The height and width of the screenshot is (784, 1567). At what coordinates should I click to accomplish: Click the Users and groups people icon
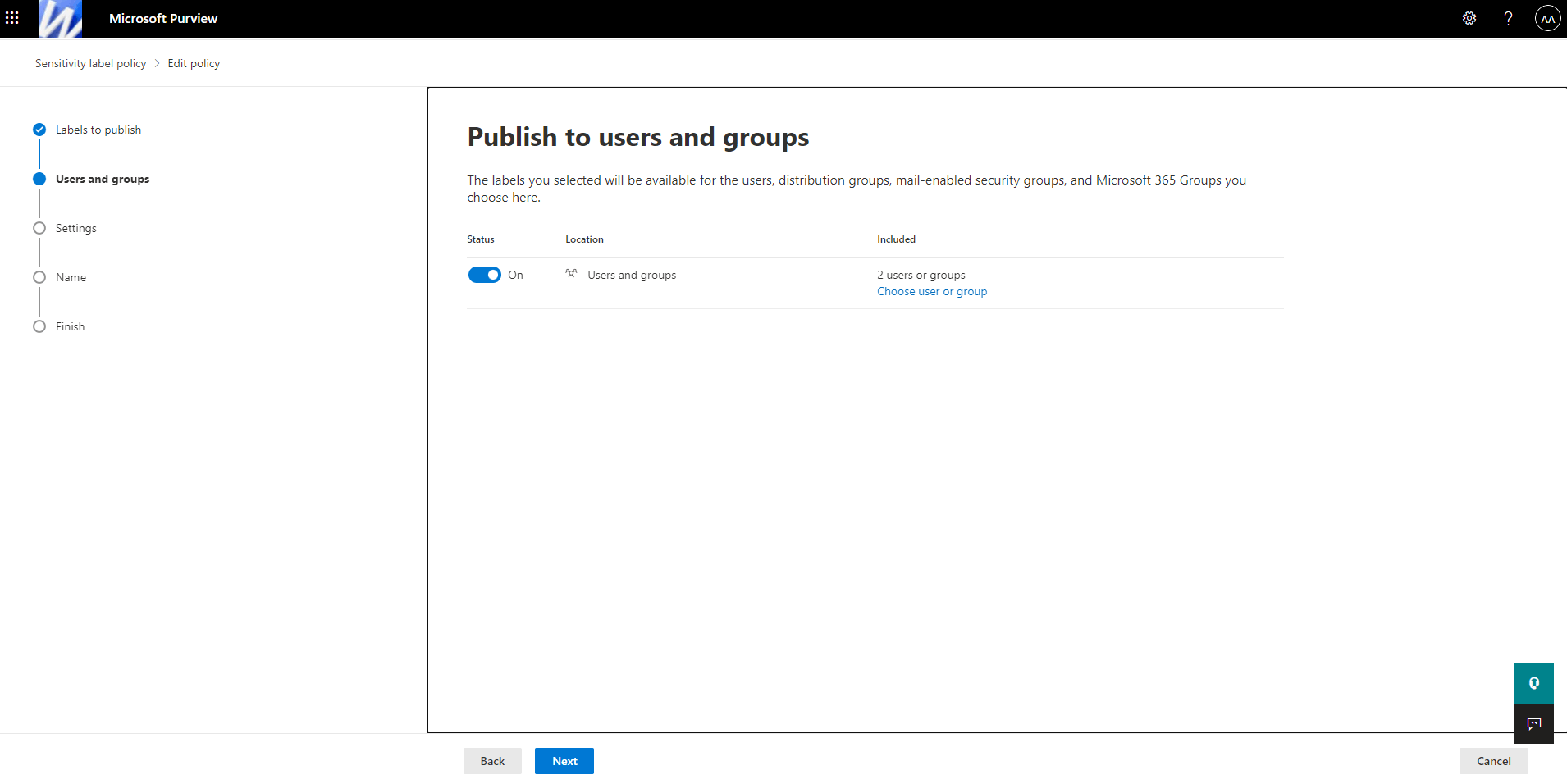point(571,274)
